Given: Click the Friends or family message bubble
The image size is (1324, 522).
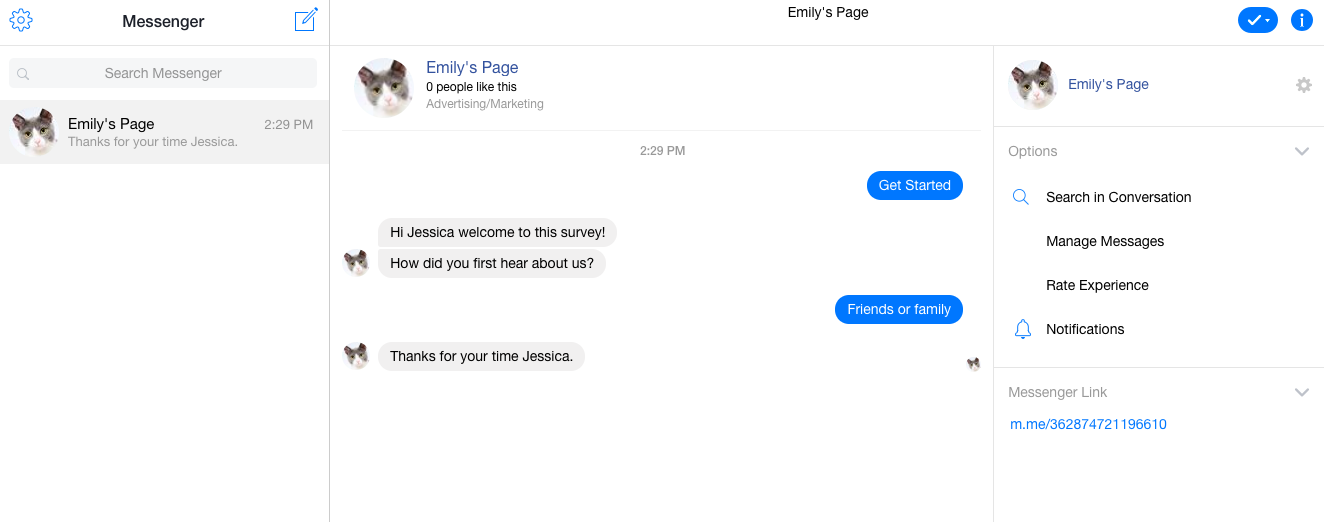Looking at the screenshot, I should point(898,310).
